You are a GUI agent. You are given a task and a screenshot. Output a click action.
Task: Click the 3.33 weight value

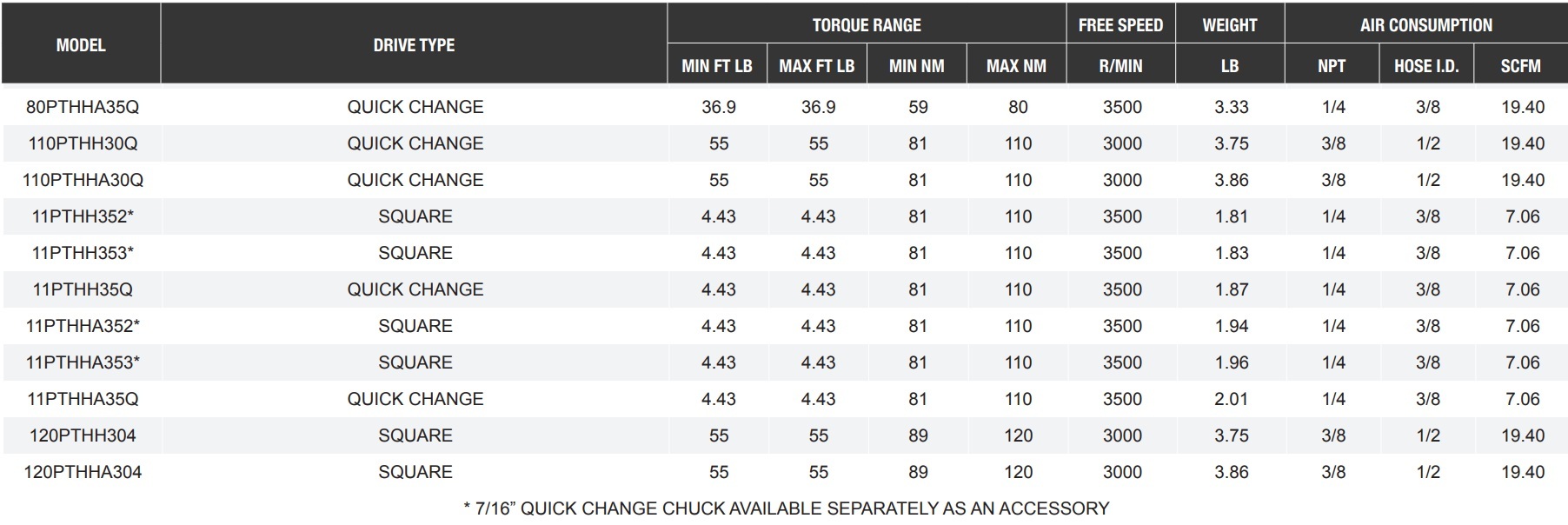click(1231, 107)
